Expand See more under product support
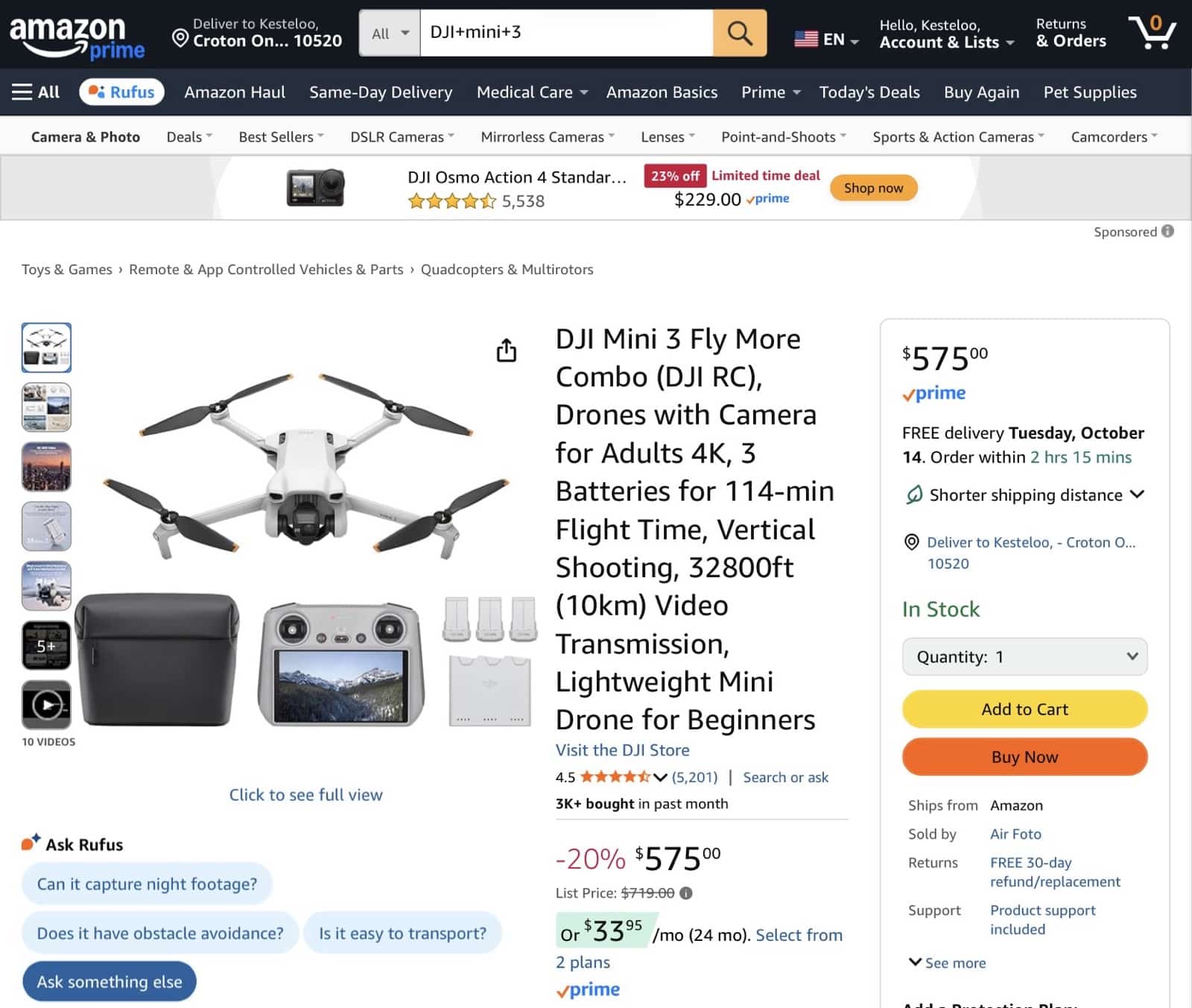The image size is (1192, 1008). [946, 963]
